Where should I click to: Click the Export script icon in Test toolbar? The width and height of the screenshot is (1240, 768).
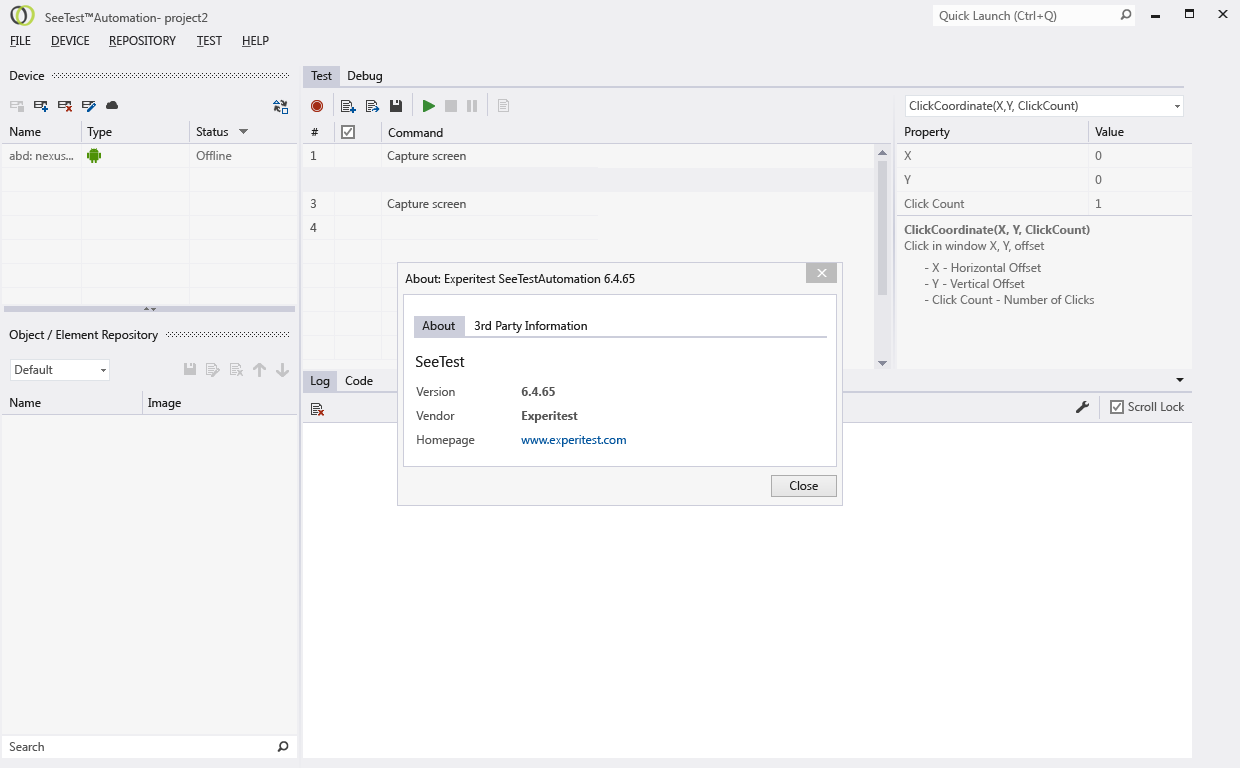pyautogui.click(x=372, y=106)
